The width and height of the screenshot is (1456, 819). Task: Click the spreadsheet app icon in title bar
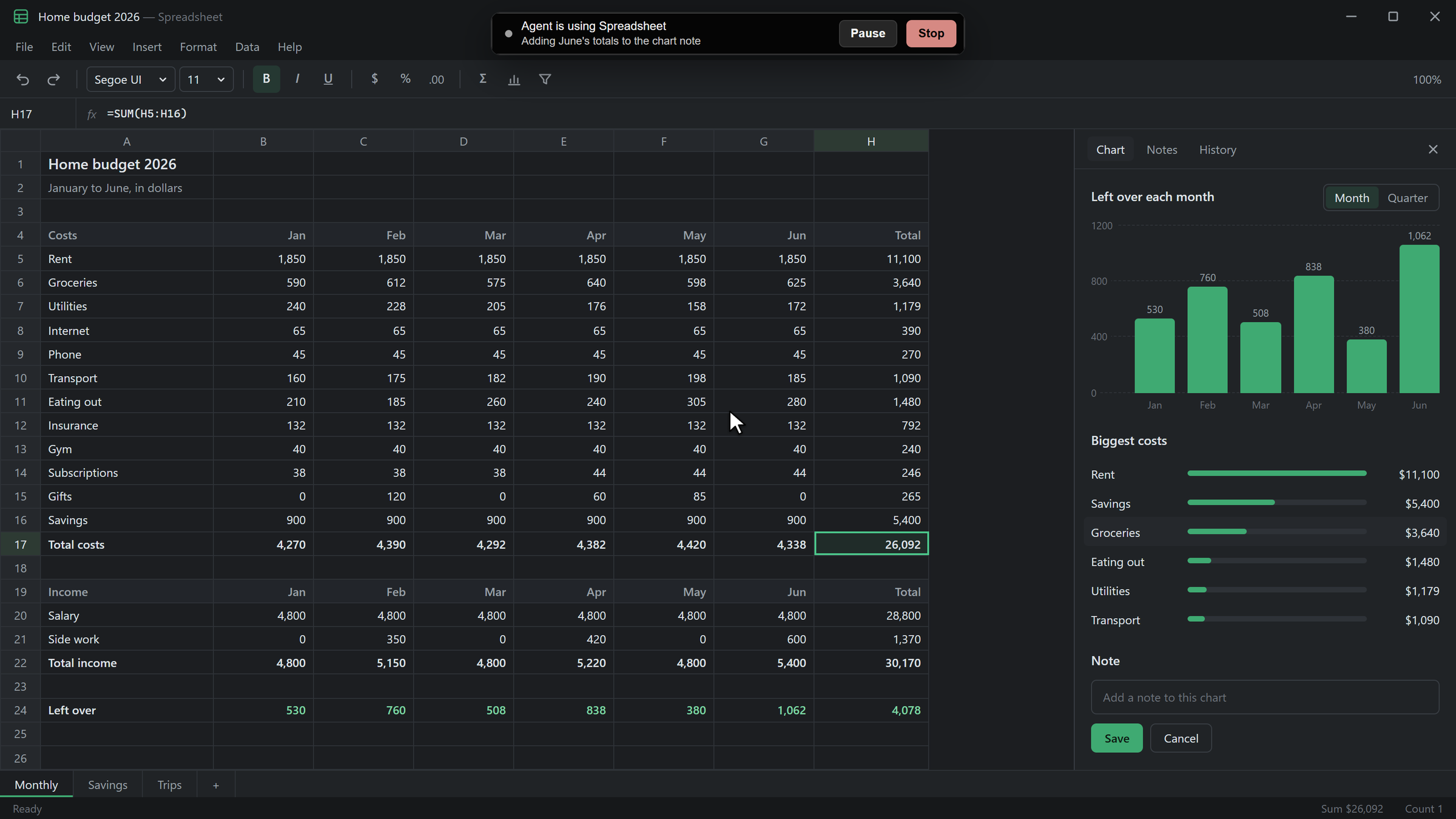(21, 16)
